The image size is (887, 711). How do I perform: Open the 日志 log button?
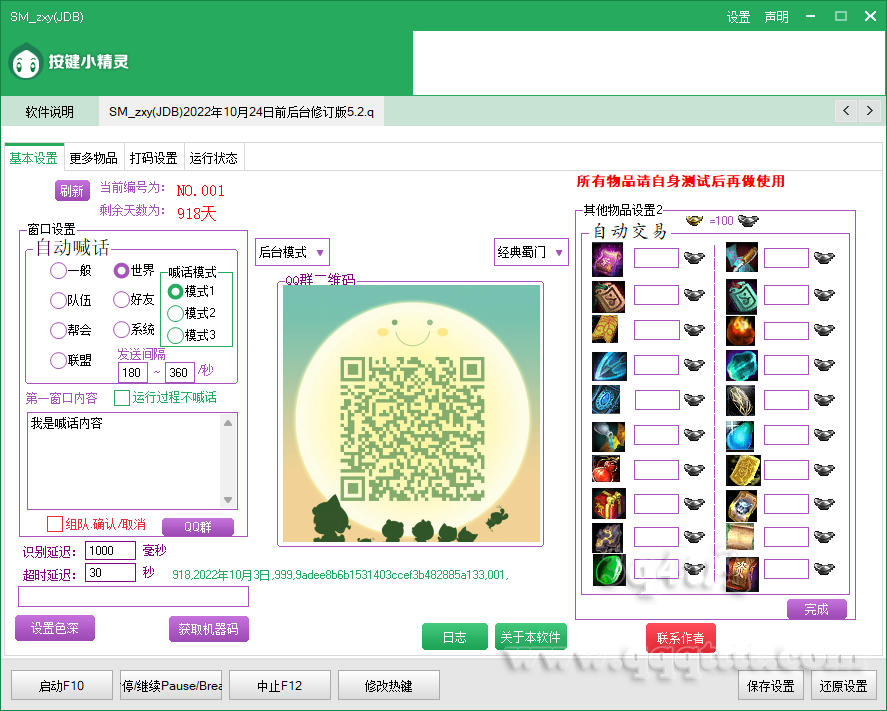(x=455, y=637)
